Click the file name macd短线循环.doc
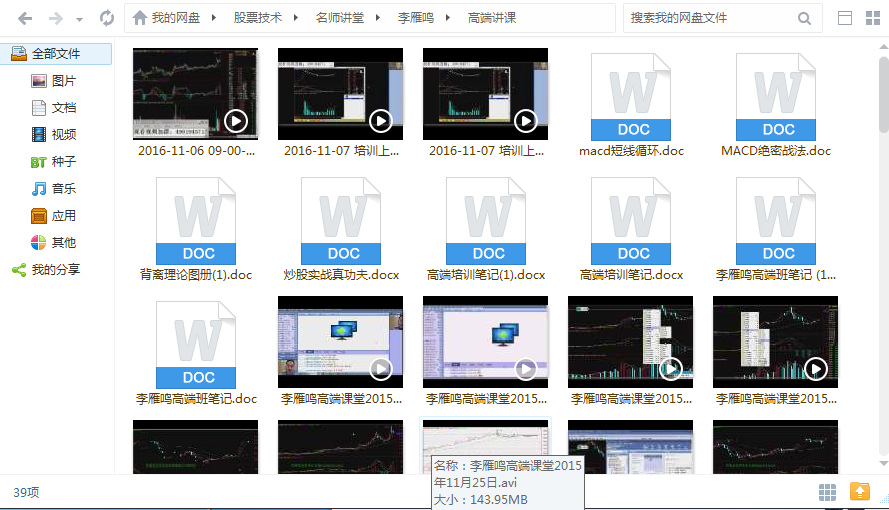Screen dimensions: 889x510 (631, 151)
